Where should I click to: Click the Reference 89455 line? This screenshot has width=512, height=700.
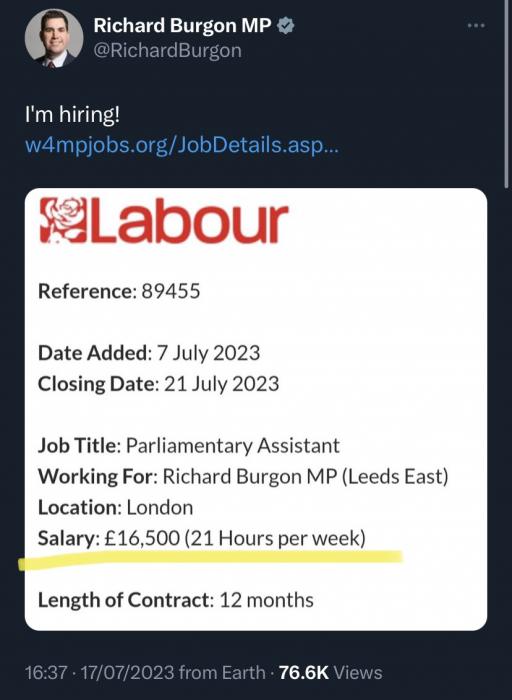coord(119,292)
